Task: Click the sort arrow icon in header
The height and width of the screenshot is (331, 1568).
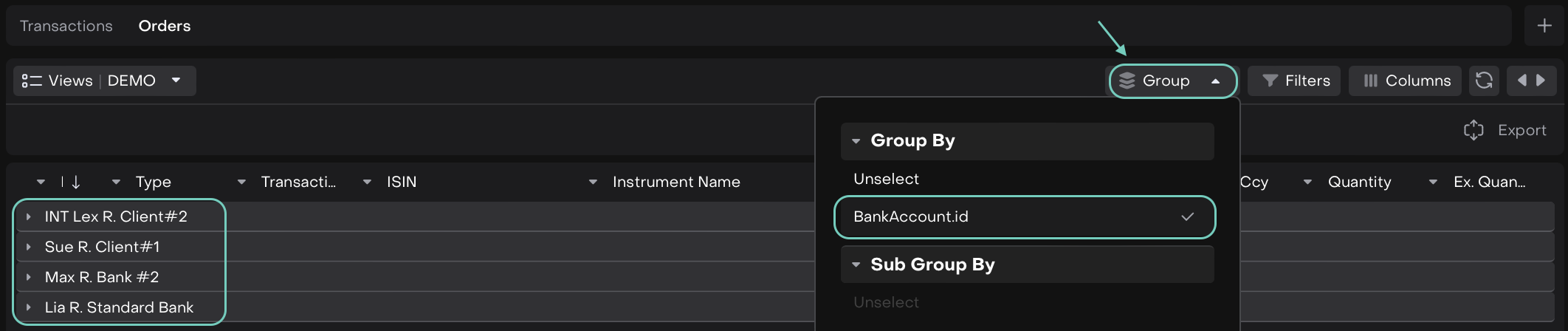Action: (75, 182)
